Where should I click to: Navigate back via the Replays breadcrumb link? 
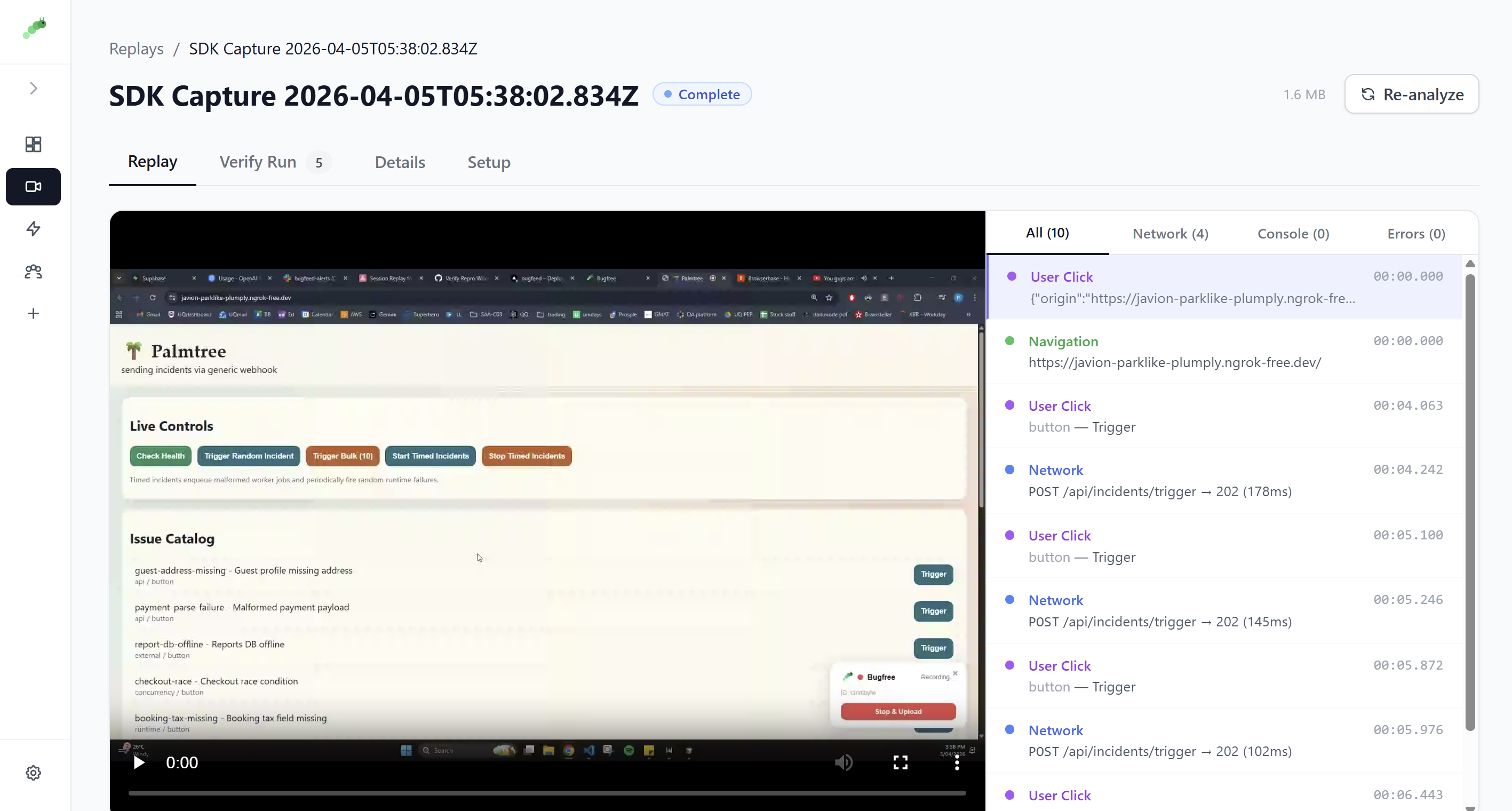(136, 49)
